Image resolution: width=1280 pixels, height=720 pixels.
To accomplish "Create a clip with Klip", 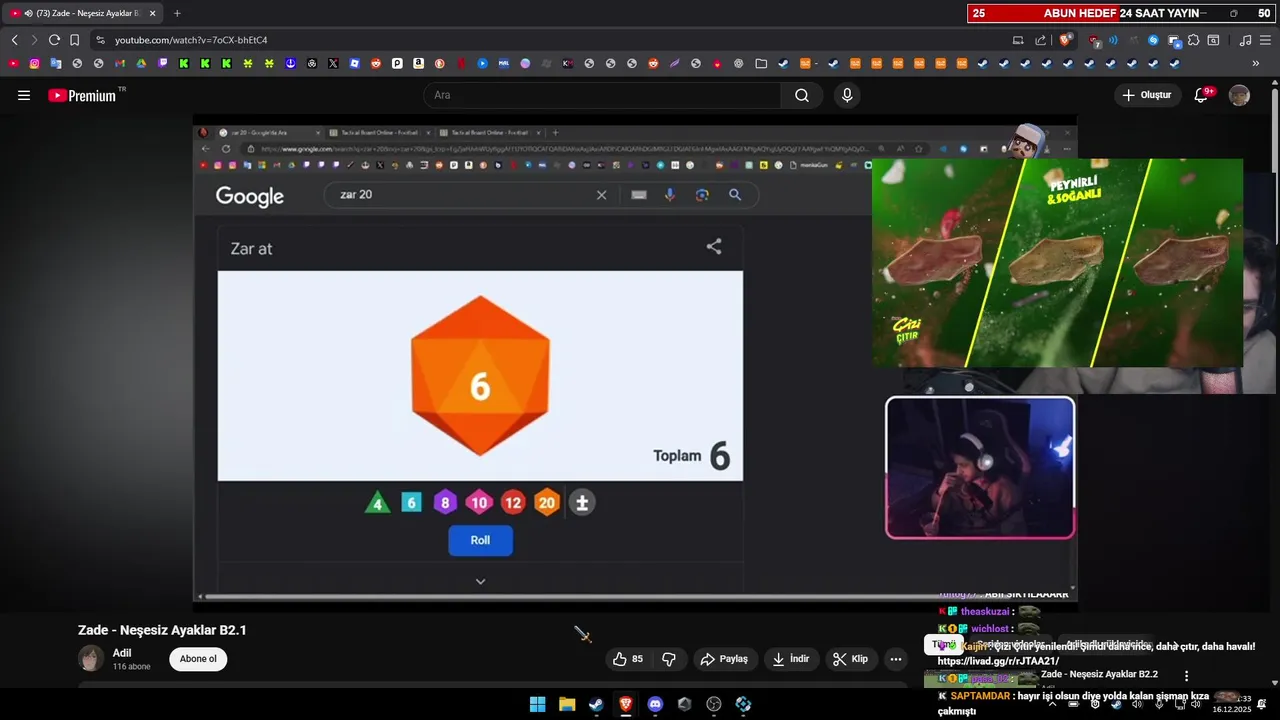I will (851, 659).
